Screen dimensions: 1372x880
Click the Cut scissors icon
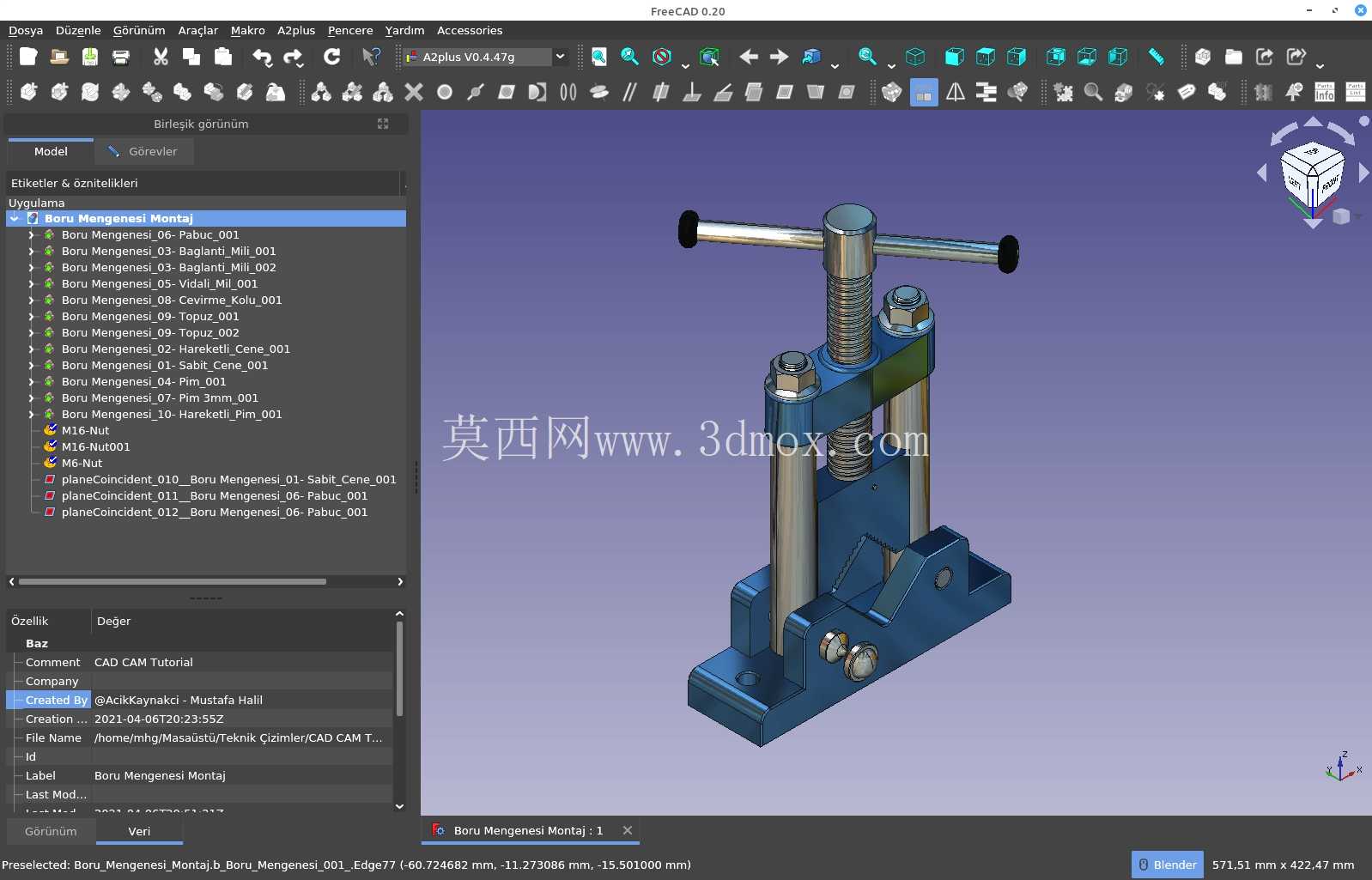pos(161,57)
